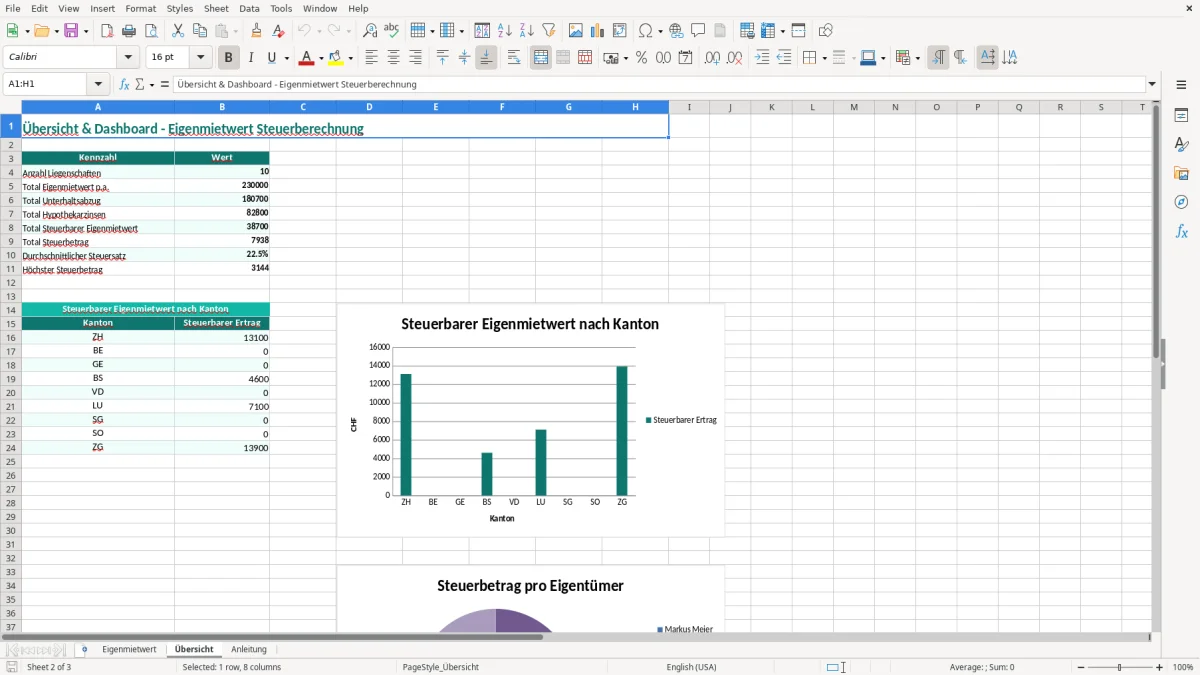Open the Data menu
The width and height of the screenshot is (1200, 675).
point(249,9)
